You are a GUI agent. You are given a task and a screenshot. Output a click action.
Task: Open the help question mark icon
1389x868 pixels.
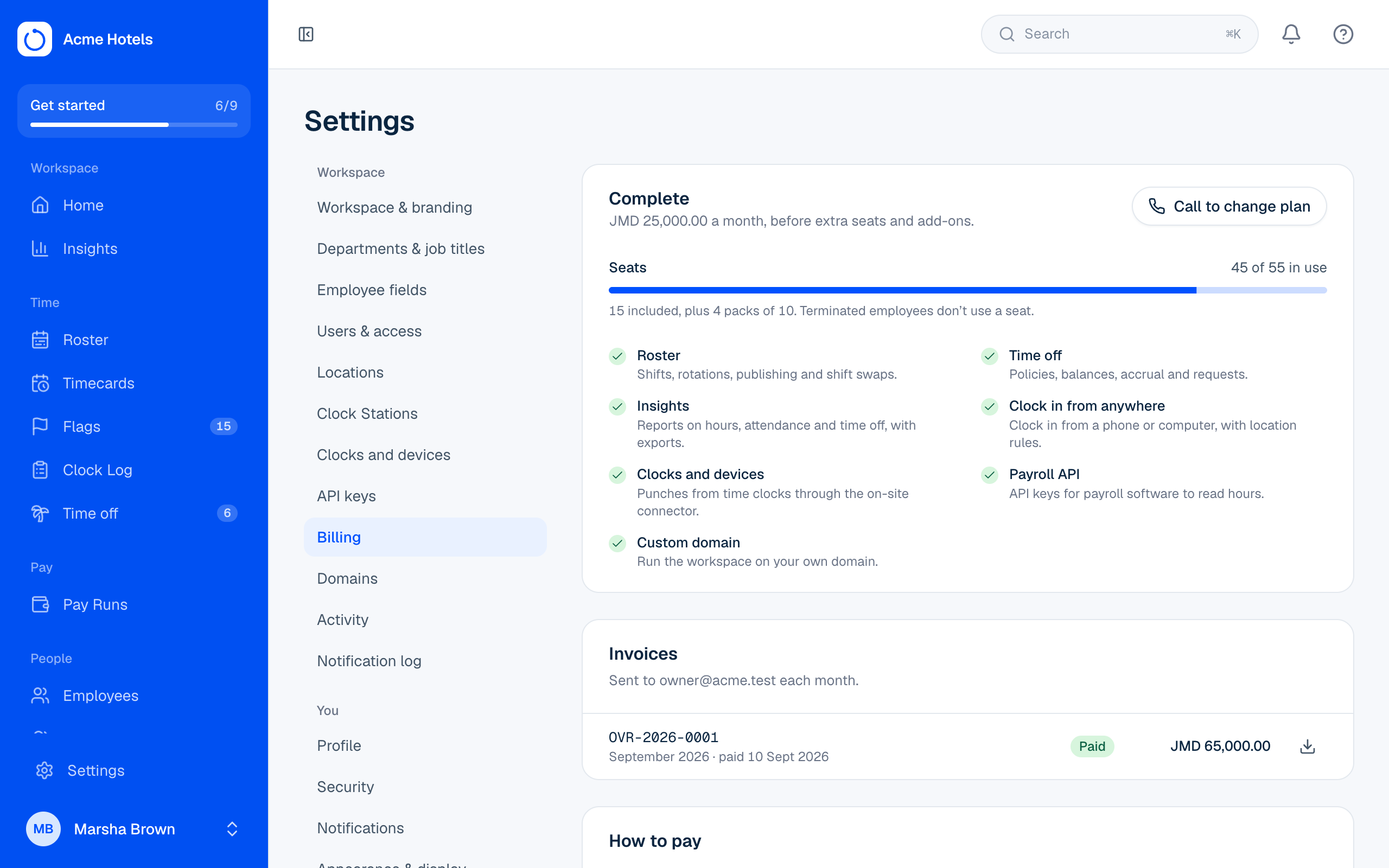(x=1343, y=34)
